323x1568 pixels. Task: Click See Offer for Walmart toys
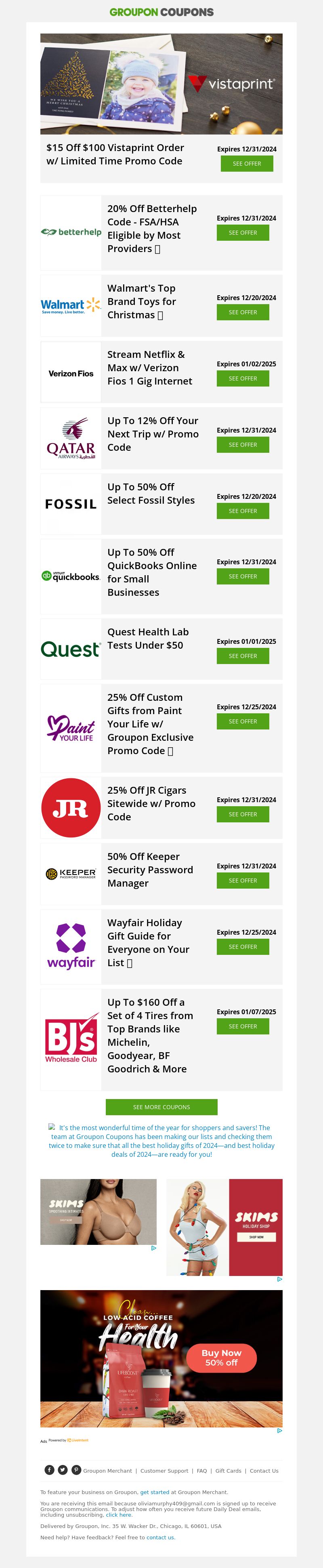coord(243,312)
